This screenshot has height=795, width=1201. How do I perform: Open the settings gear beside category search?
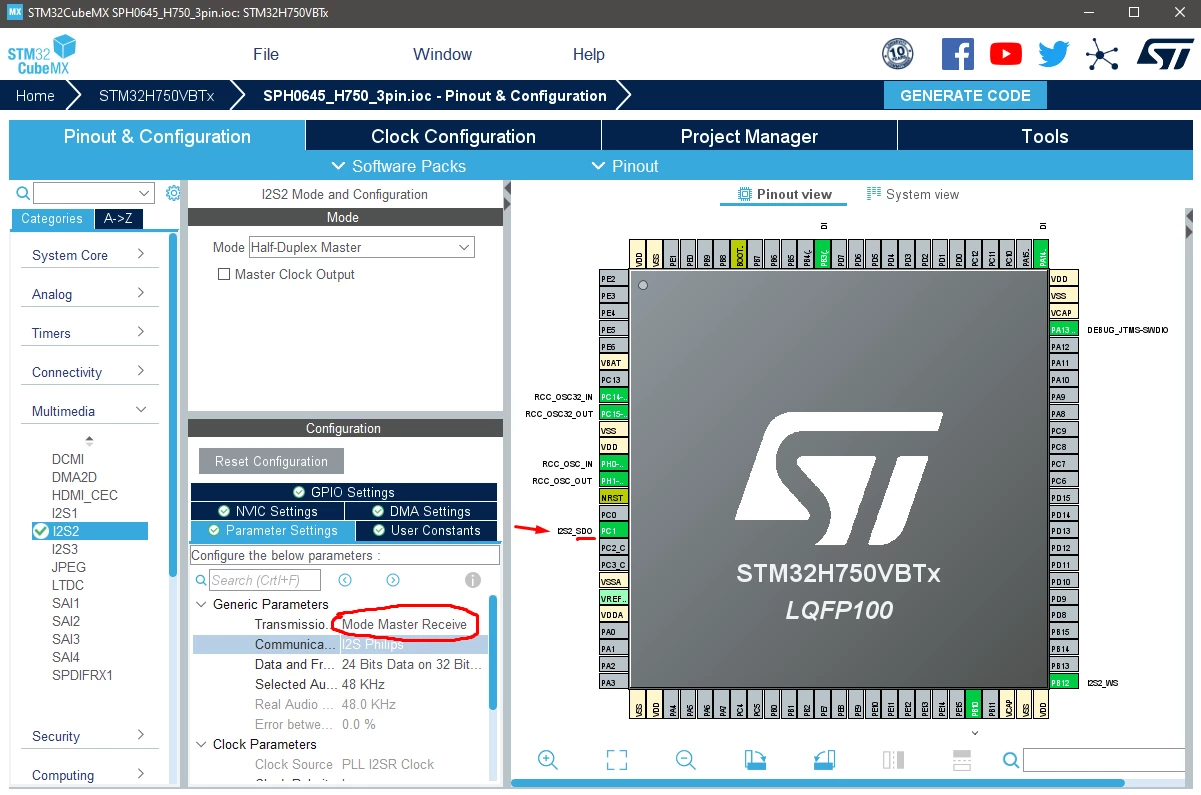tap(173, 193)
